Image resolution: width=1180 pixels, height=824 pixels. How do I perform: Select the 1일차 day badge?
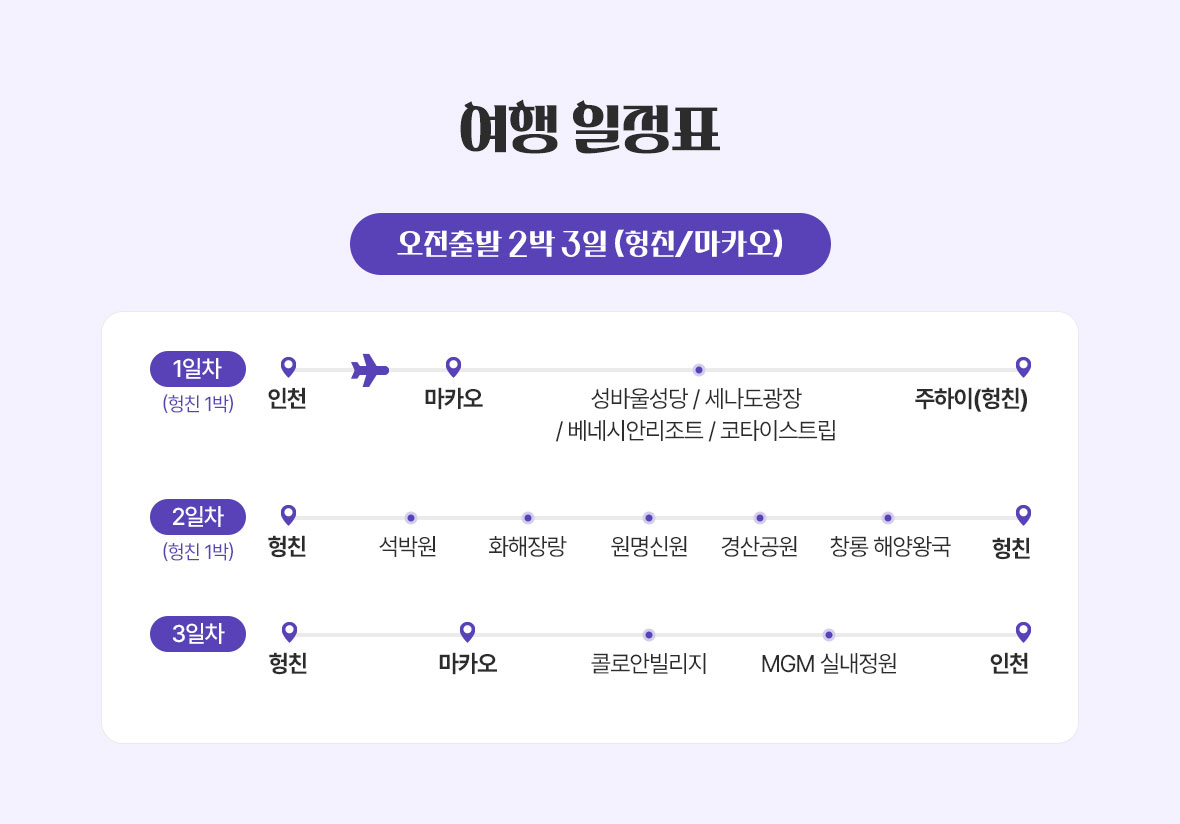[198, 369]
